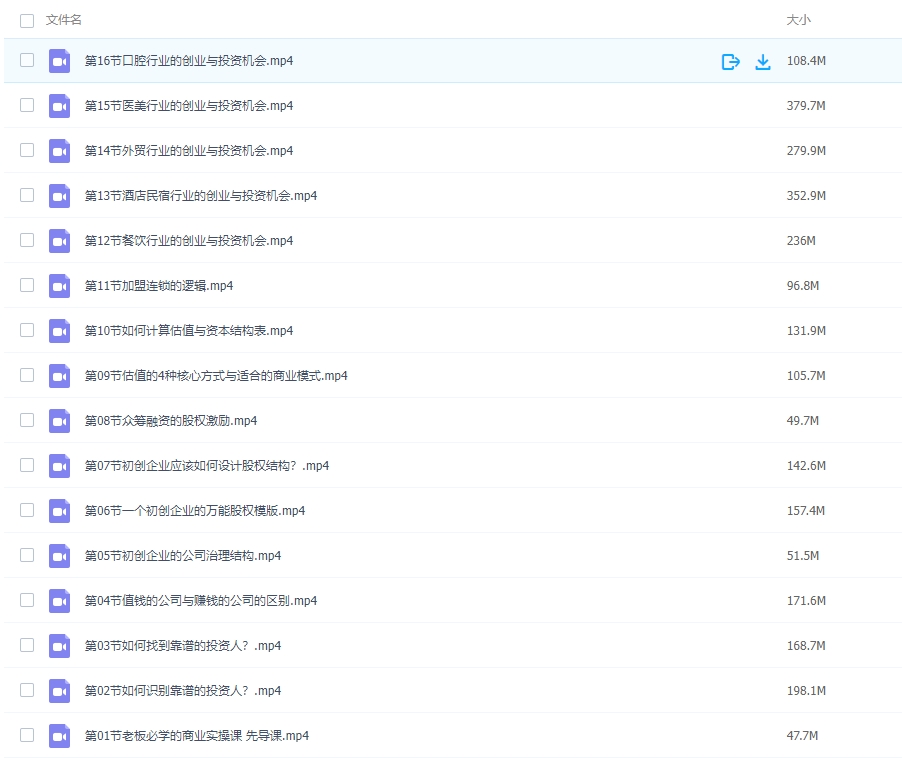The width and height of the screenshot is (902, 758).
Task: Click the video icon beside 第10节 estimation file
Action: click(x=59, y=330)
